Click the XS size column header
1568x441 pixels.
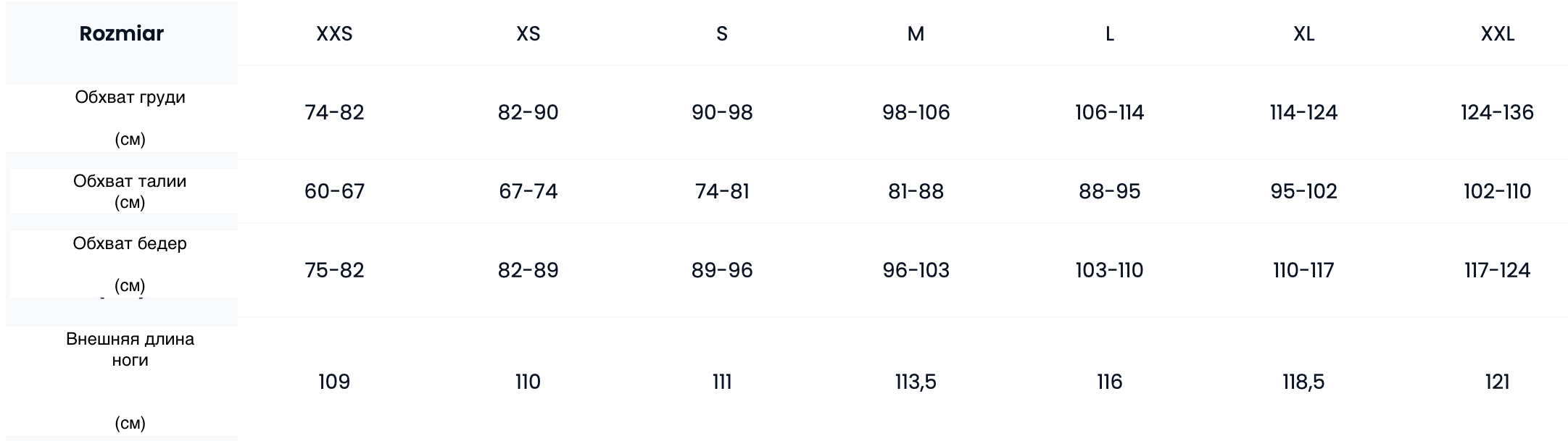528,34
